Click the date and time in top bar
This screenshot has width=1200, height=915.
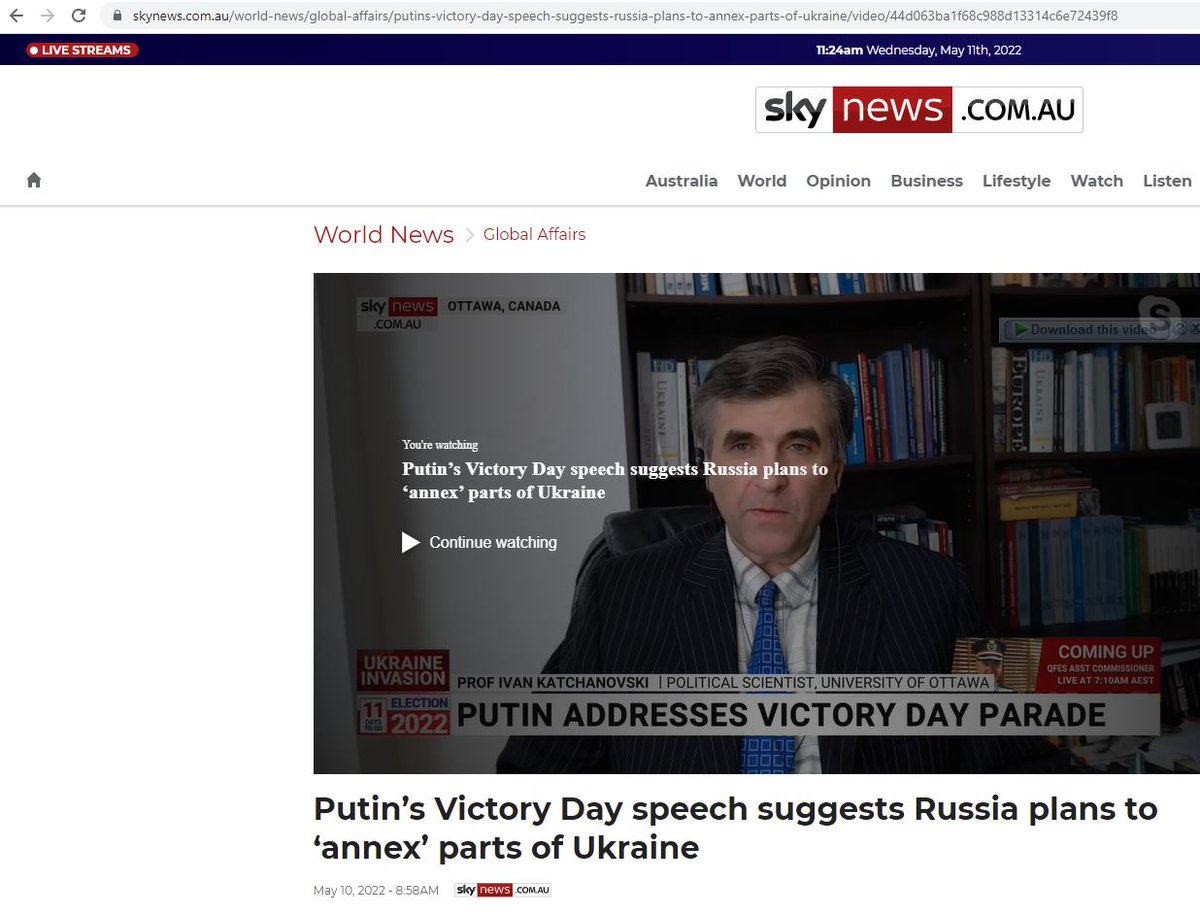pos(918,50)
